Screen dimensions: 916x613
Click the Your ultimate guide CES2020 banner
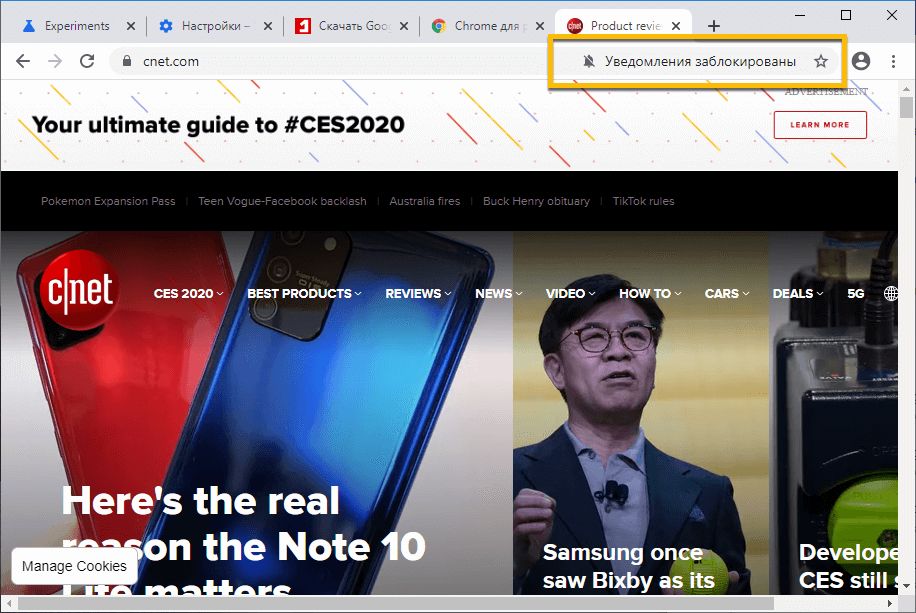(x=218, y=124)
